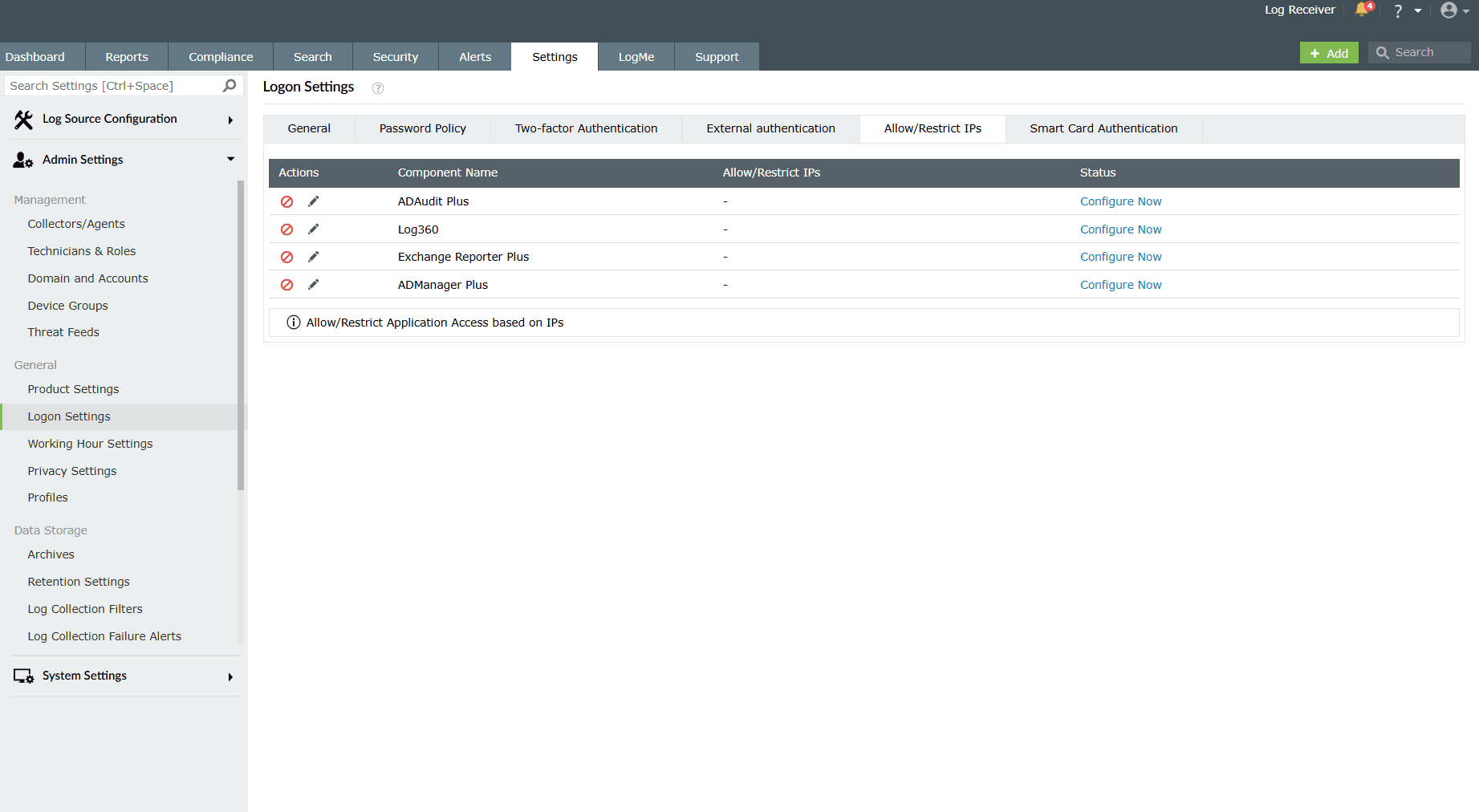Viewport: 1479px width, 812px height.
Task: Switch to the Smart Card Authentication tab
Action: 1103,128
